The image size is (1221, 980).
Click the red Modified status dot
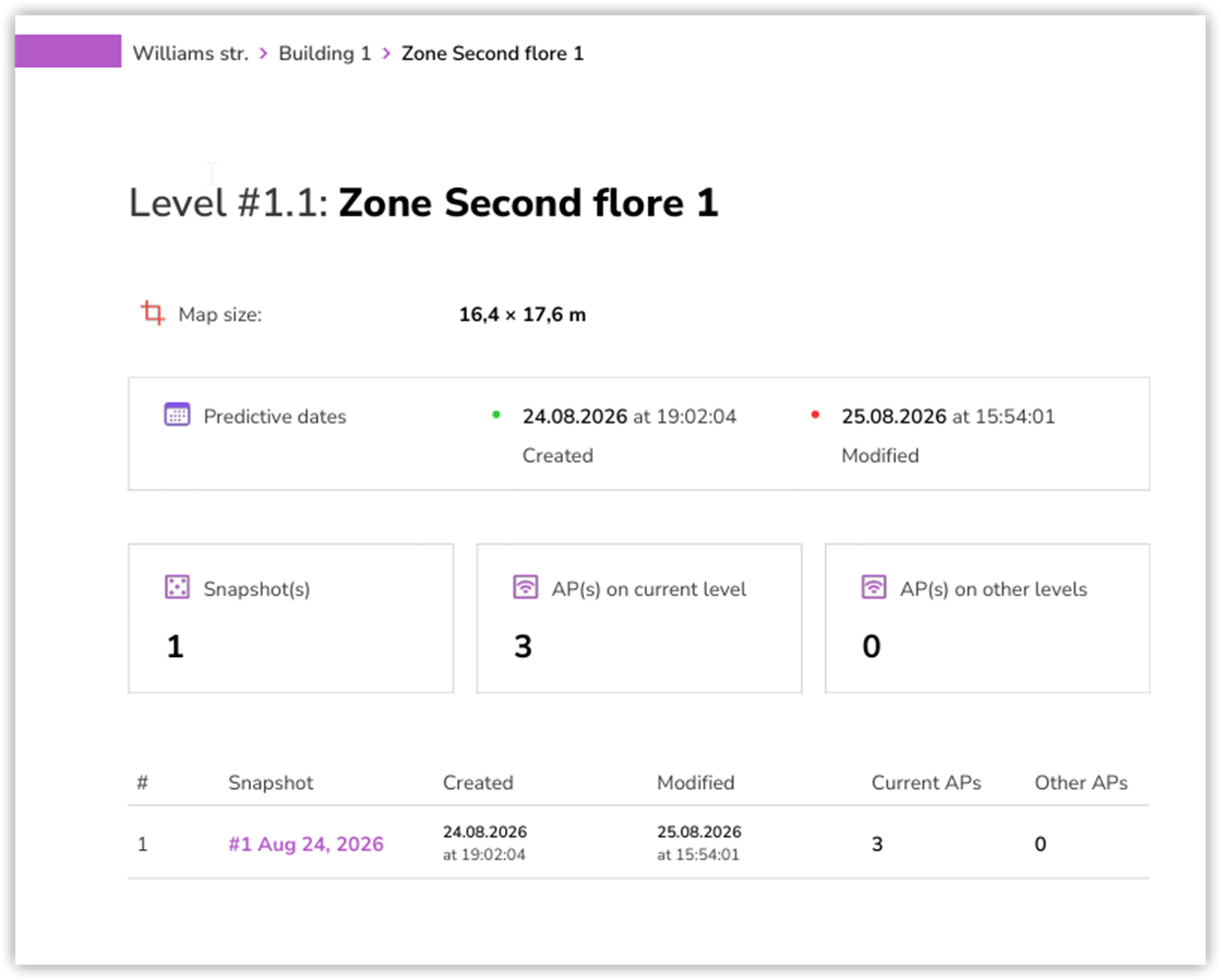[x=815, y=415]
